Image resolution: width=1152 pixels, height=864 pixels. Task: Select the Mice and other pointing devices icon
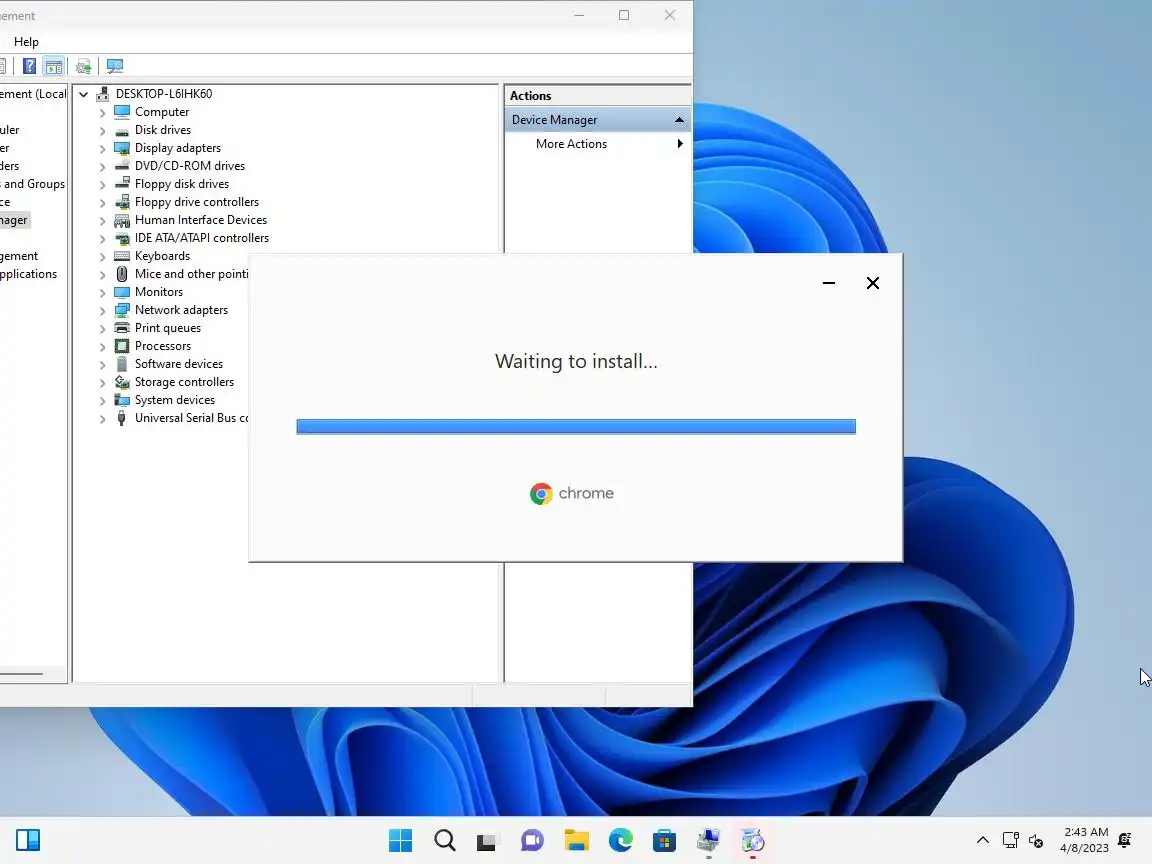click(122, 274)
